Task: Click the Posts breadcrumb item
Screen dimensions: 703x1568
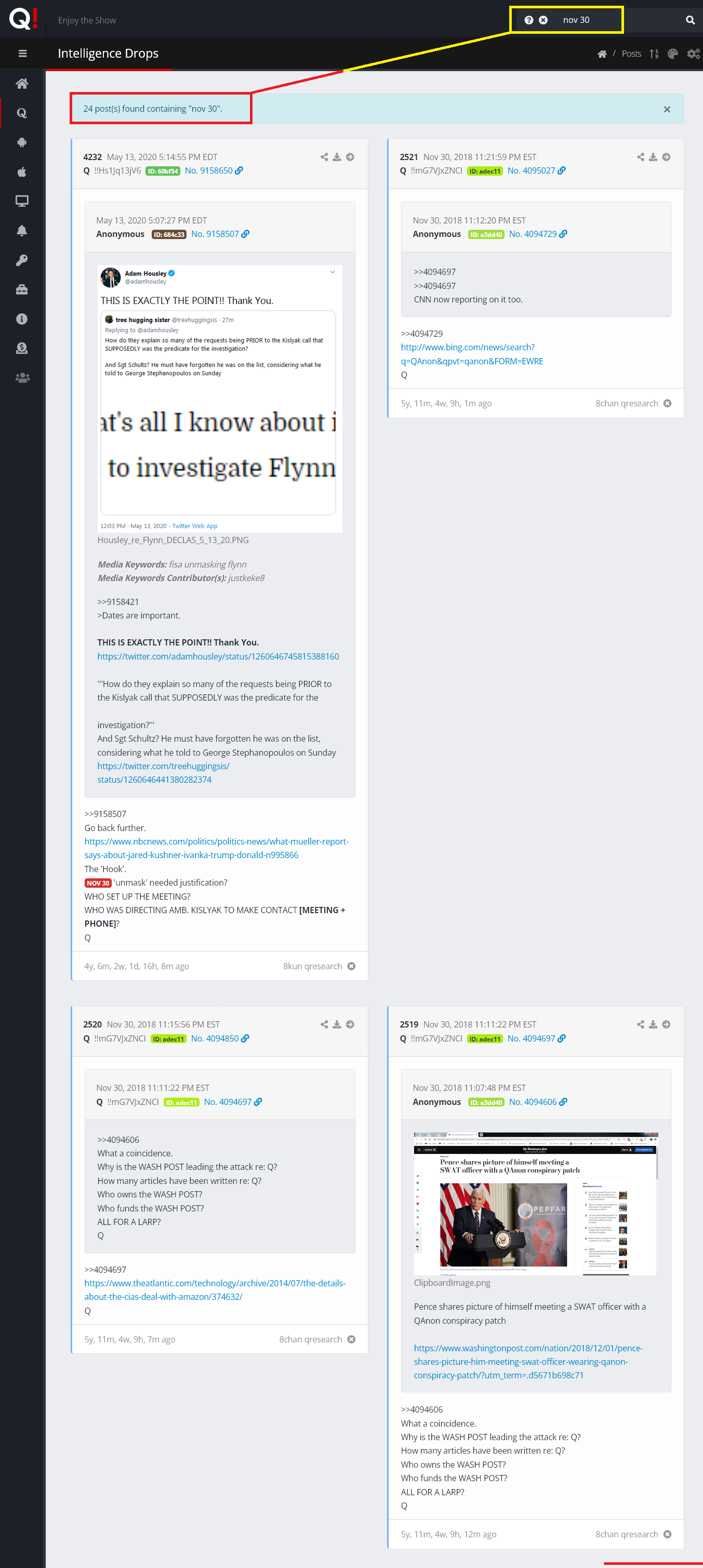Action: pyautogui.click(x=631, y=54)
